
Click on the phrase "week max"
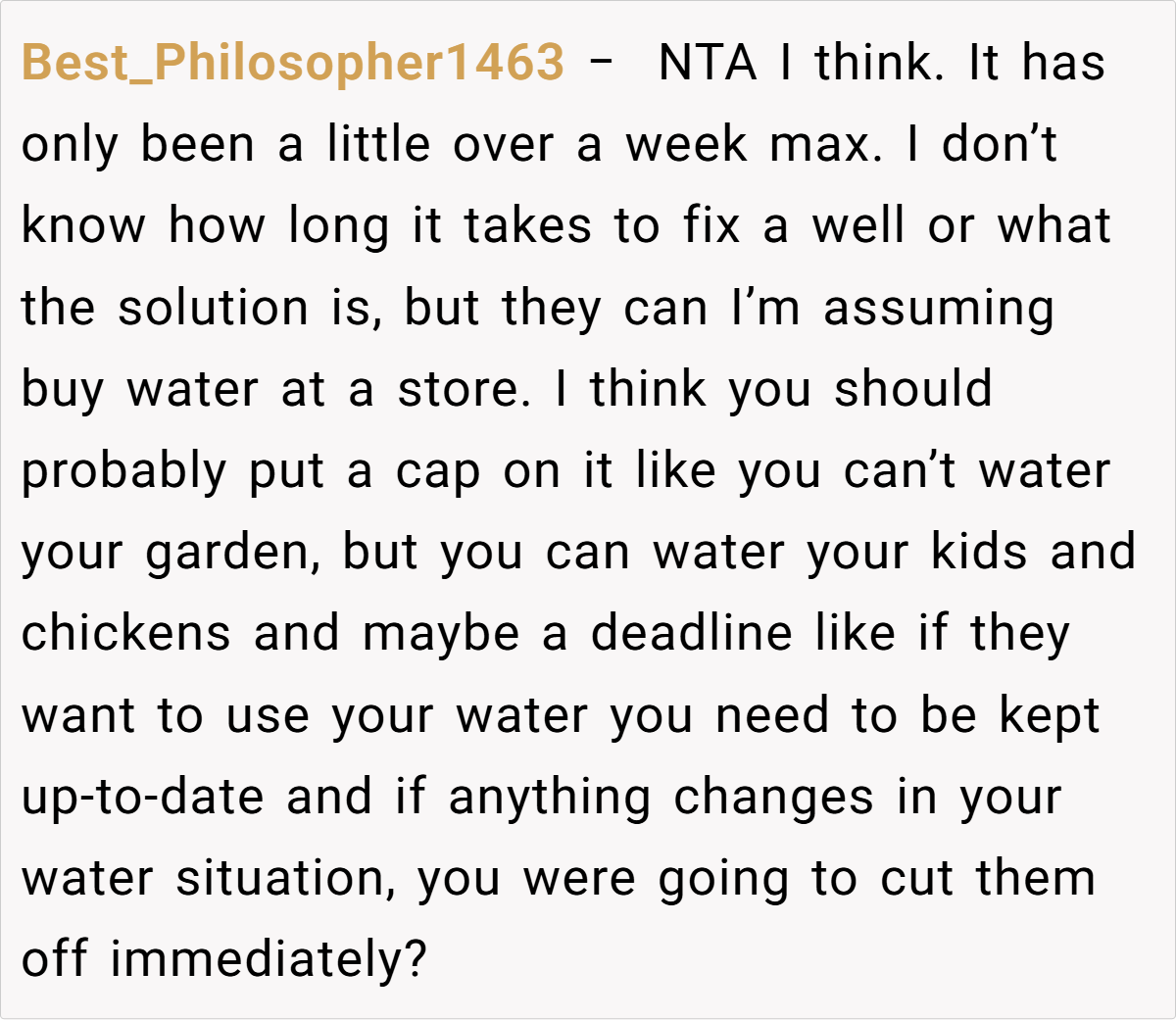[747, 145]
